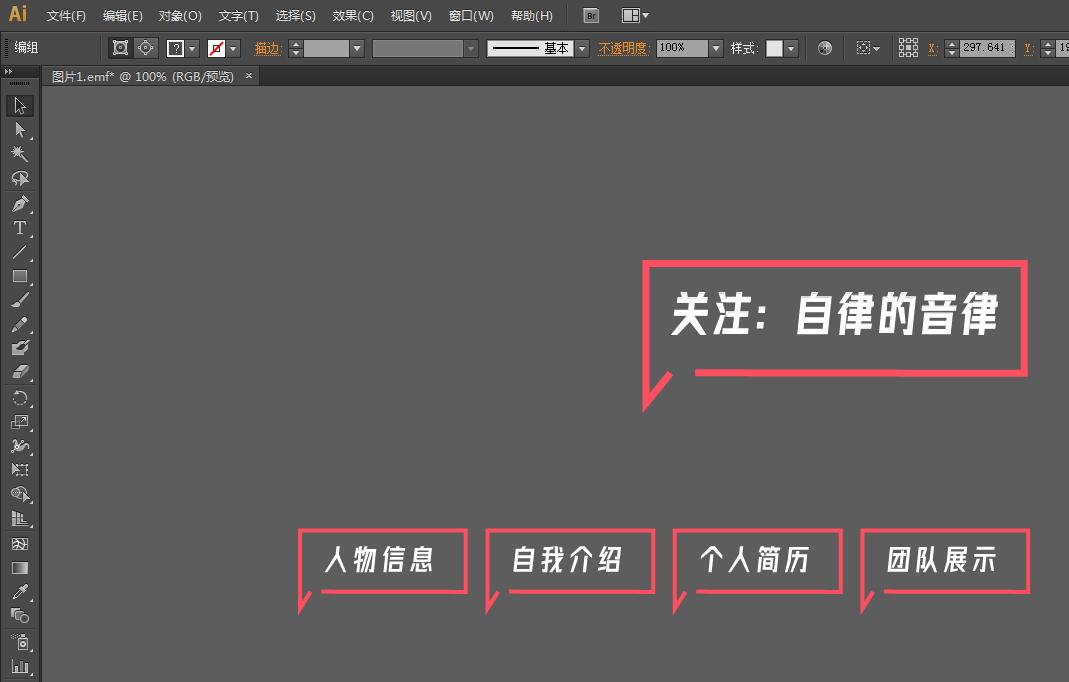
Task: Open the 窗口(W) menu
Action: point(470,15)
